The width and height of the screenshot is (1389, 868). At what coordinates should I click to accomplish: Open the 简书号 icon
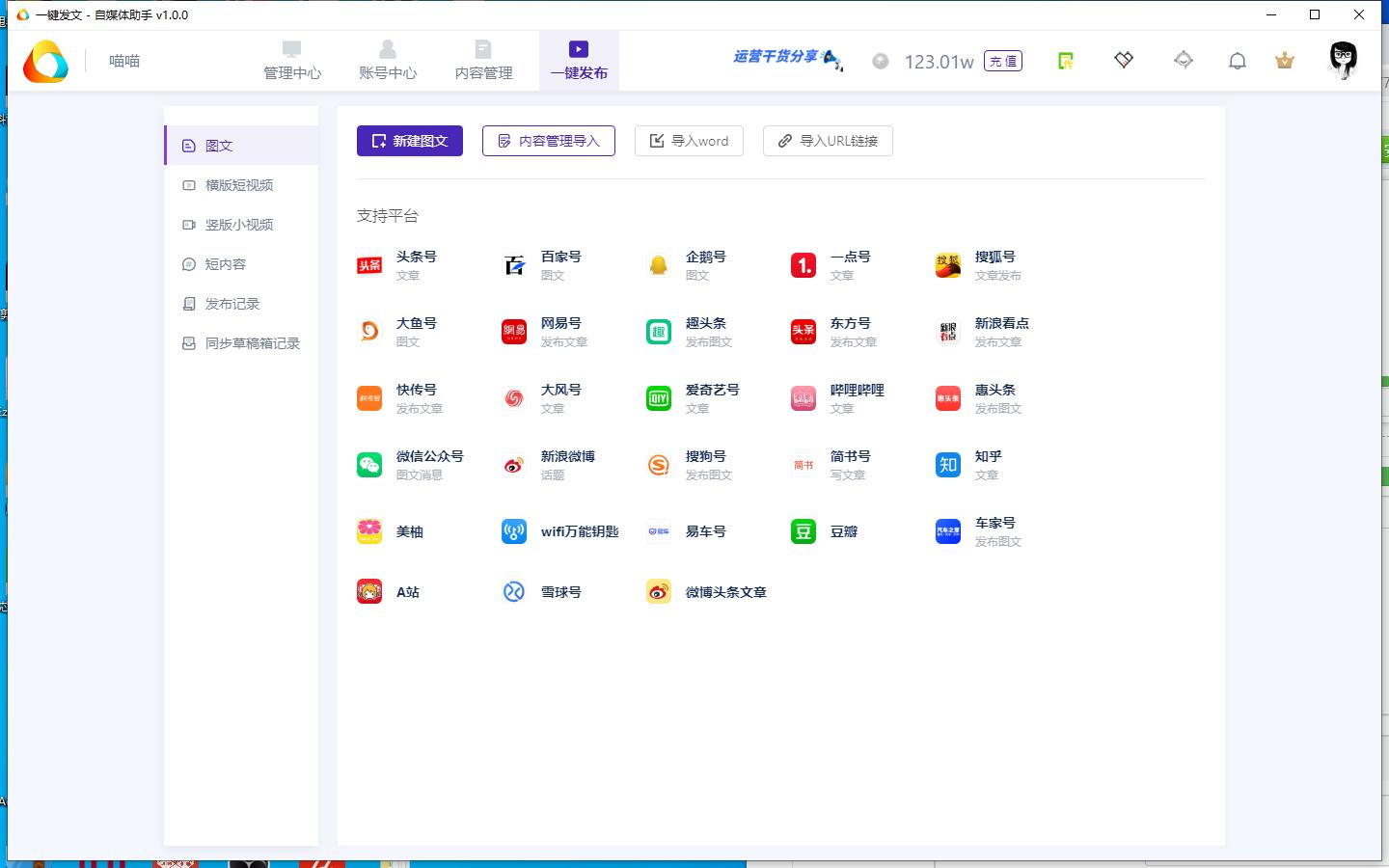click(x=803, y=465)
